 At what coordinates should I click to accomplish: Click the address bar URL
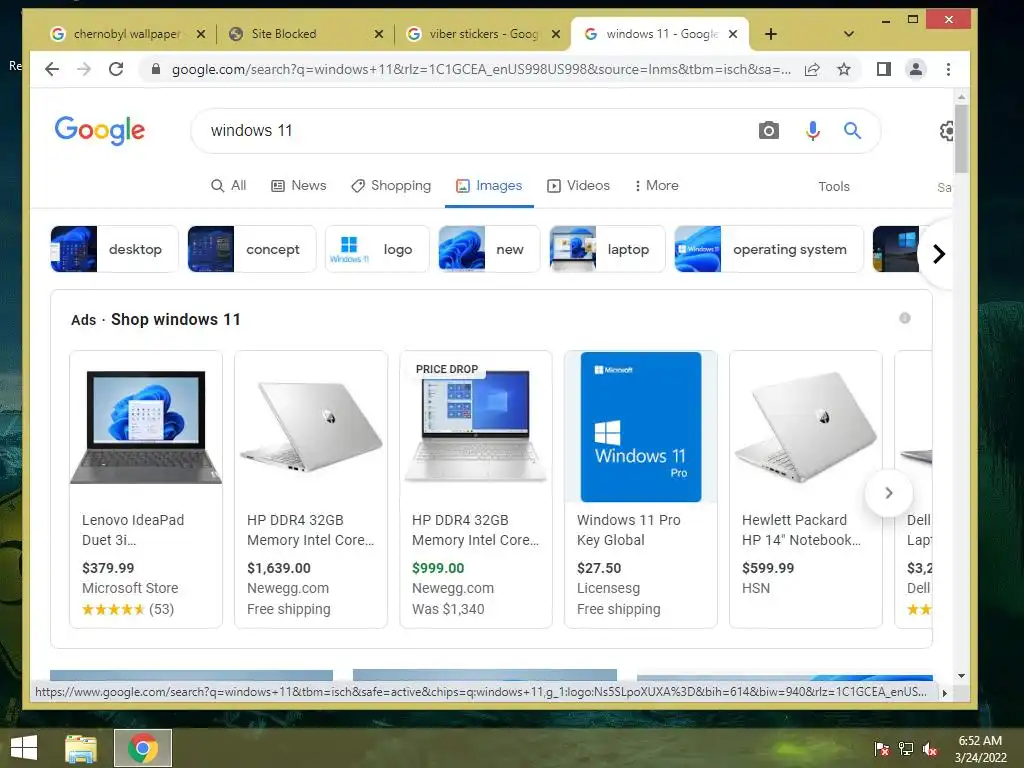(481, 69)
